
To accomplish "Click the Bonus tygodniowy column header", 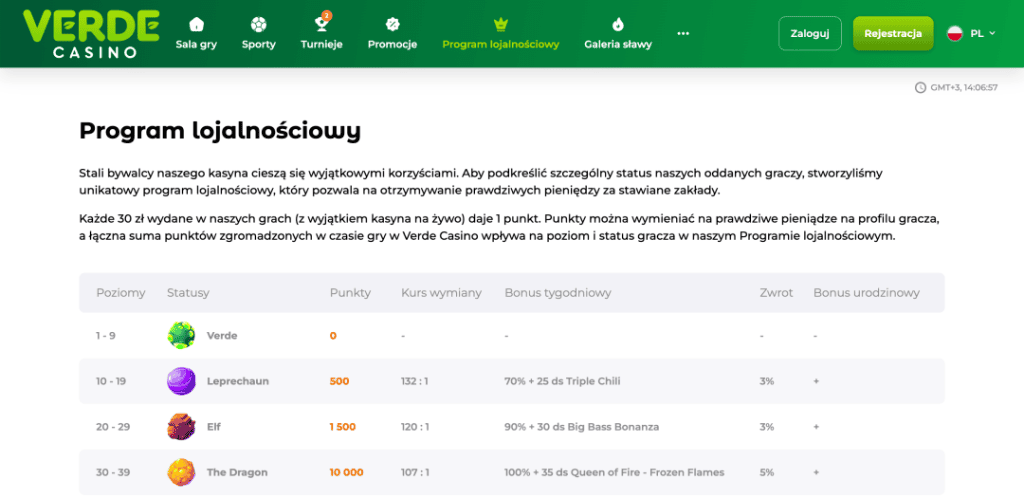I will 558,293.
